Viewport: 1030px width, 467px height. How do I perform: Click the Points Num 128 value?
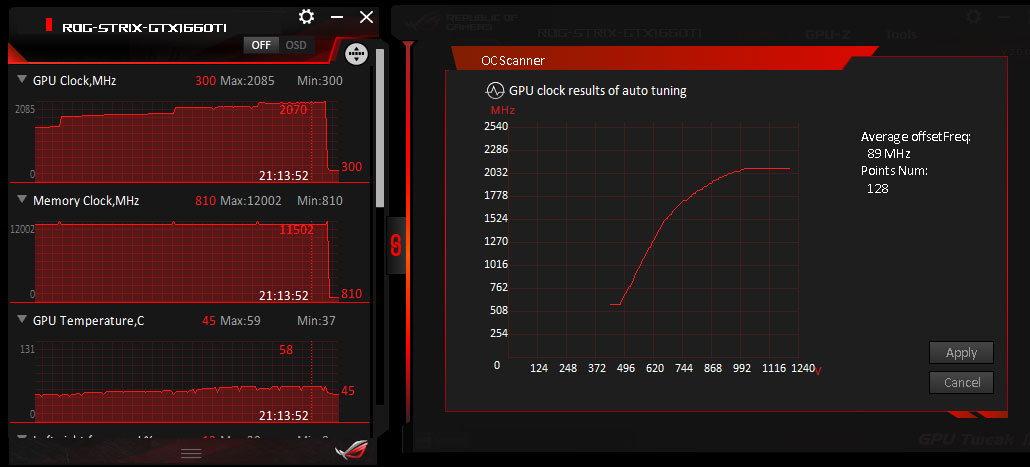(x=877, y=189)
